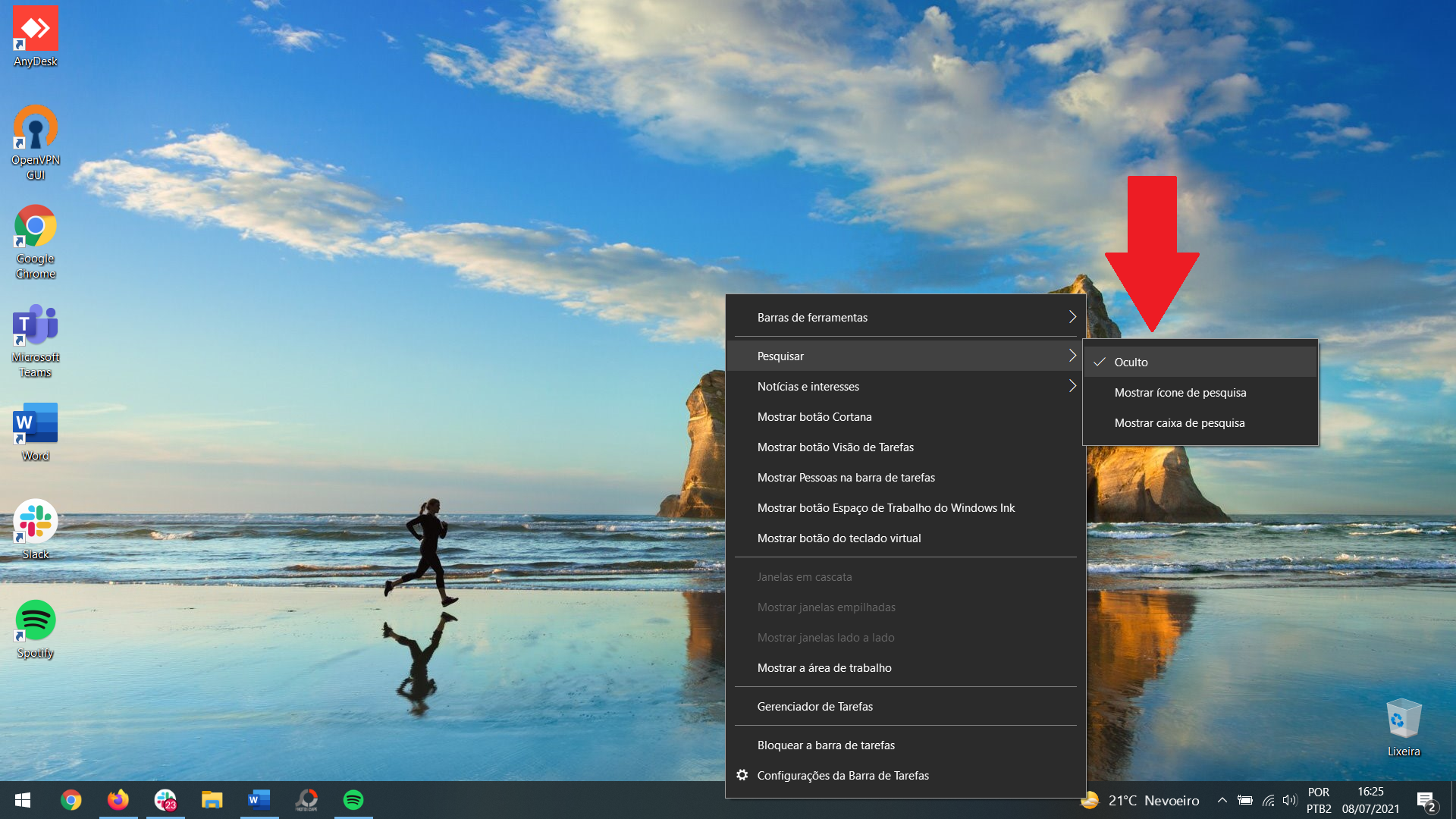The height and width of the screenshot is (819, 1456).
Task: Open the AnyDesk desktop shortcut
Action: tap(36, 36)
